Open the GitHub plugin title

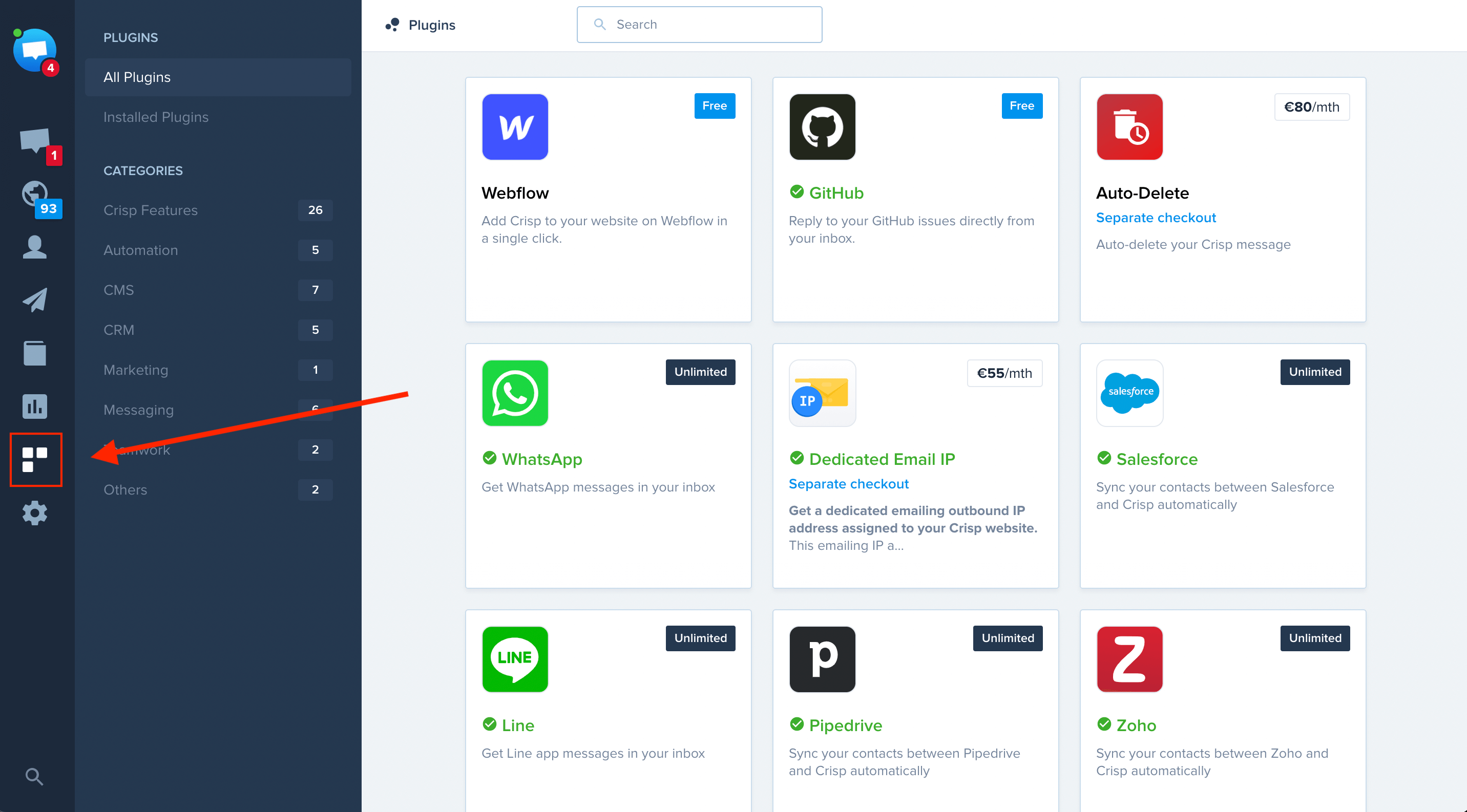coord(836,193)
